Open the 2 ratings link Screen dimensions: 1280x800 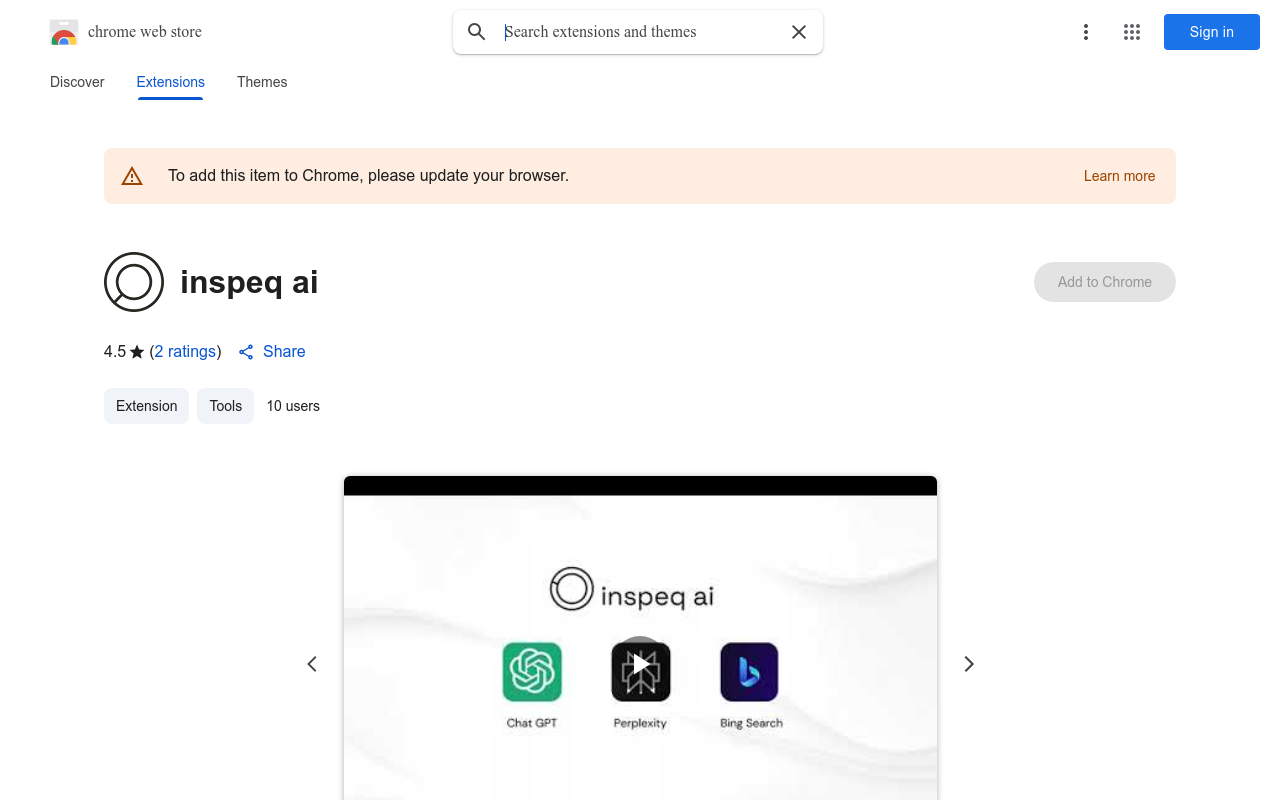[185, 352]
